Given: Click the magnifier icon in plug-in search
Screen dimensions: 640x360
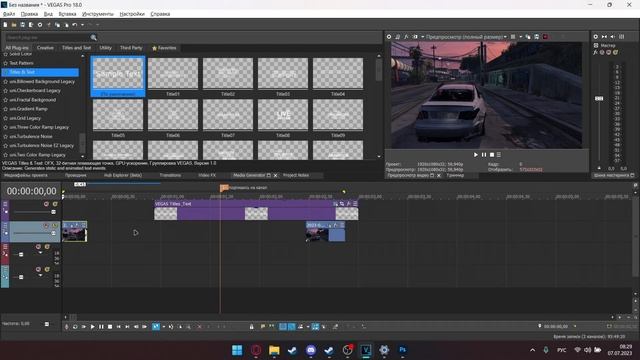Looking at the screenshot, I should coord(93,38).
